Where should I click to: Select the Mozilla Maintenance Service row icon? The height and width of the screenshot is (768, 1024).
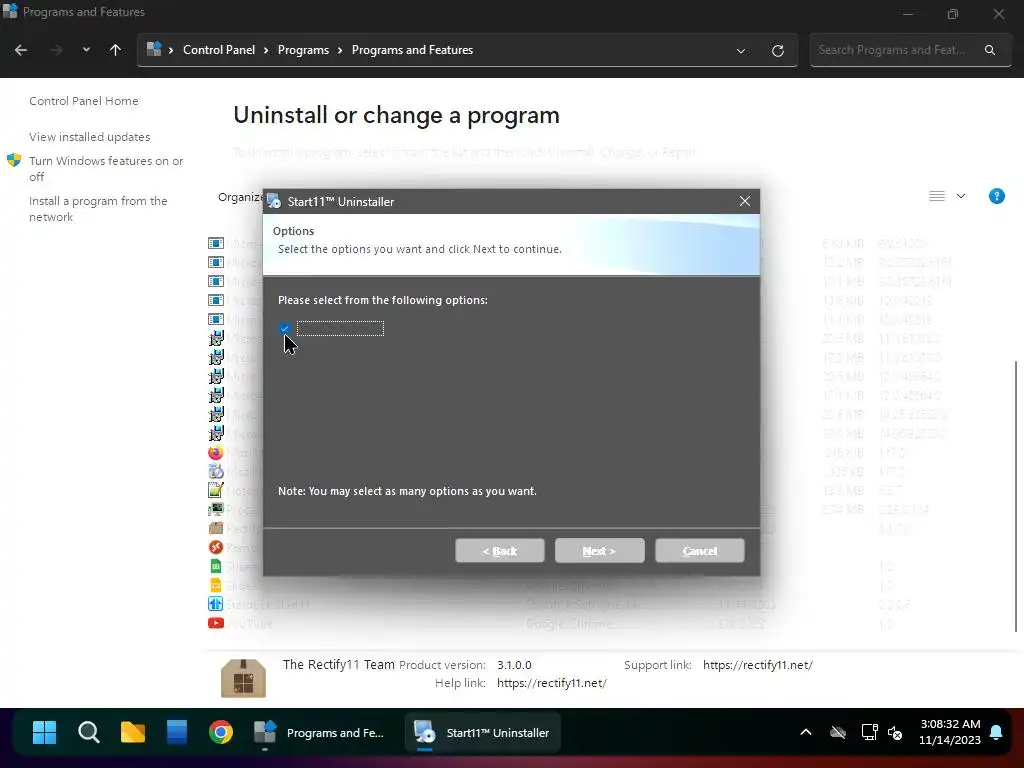[216, 471]
